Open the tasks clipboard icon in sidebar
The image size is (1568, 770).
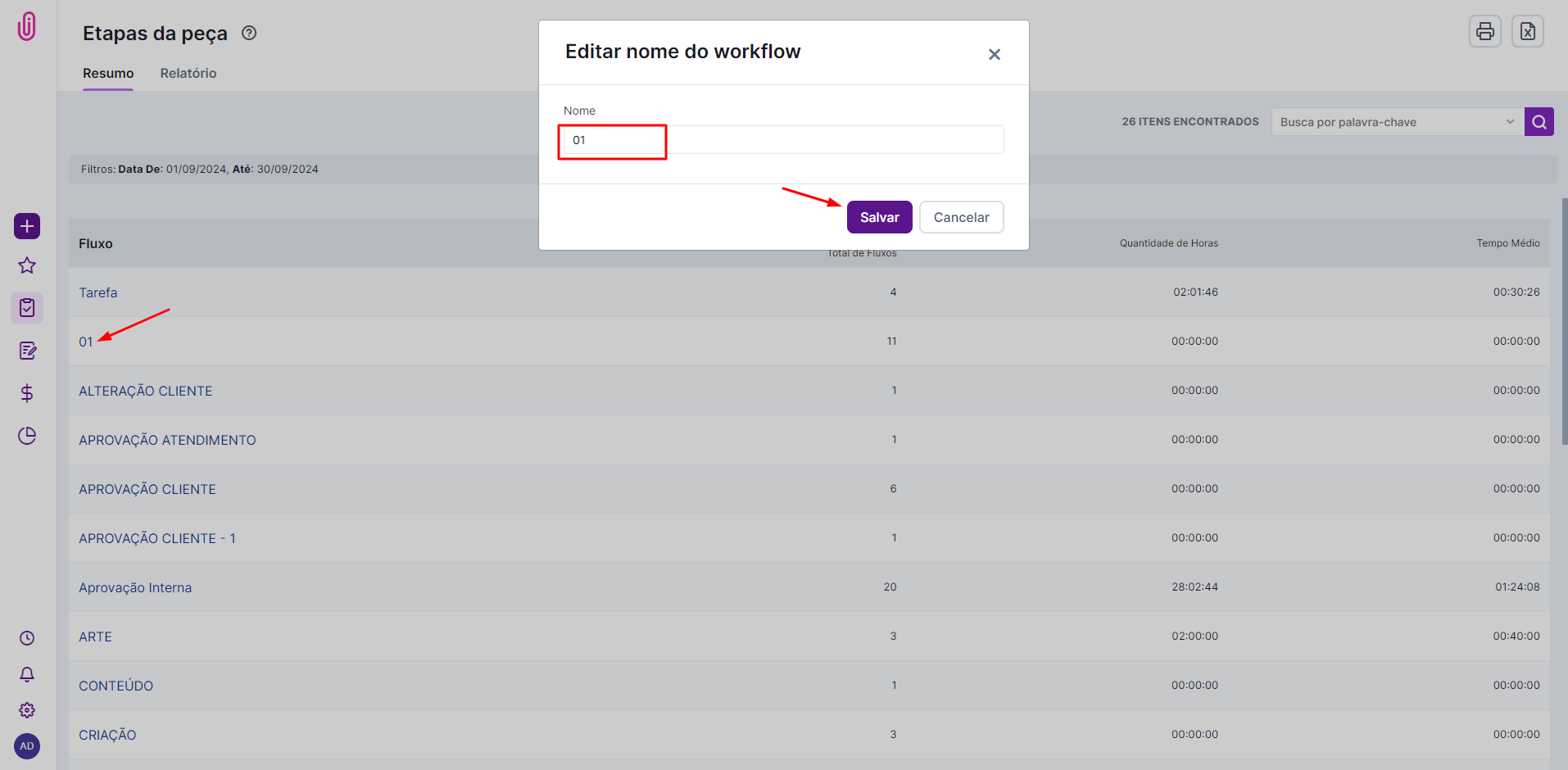coord(27,308)
